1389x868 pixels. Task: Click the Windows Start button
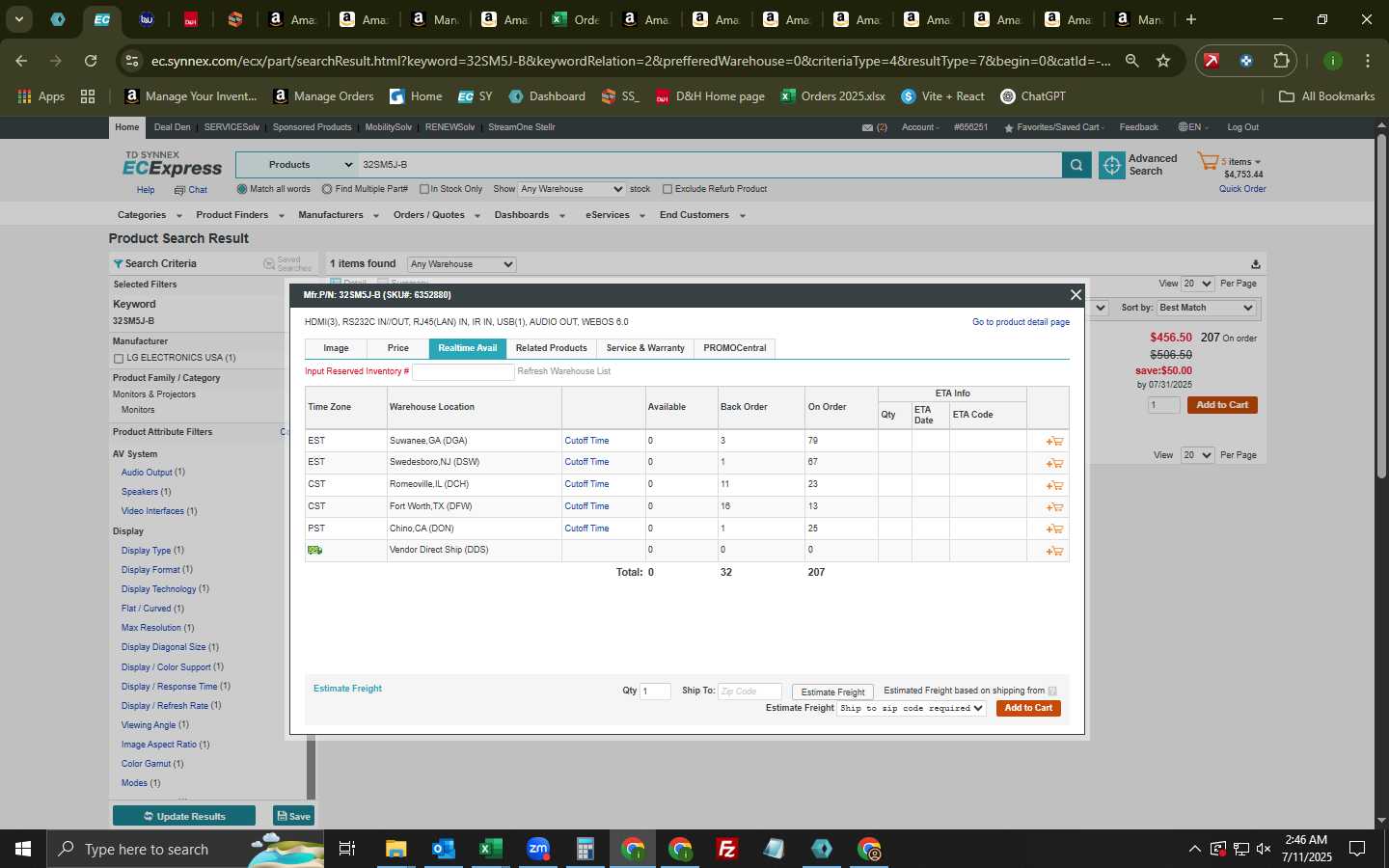tap(23, 849)
